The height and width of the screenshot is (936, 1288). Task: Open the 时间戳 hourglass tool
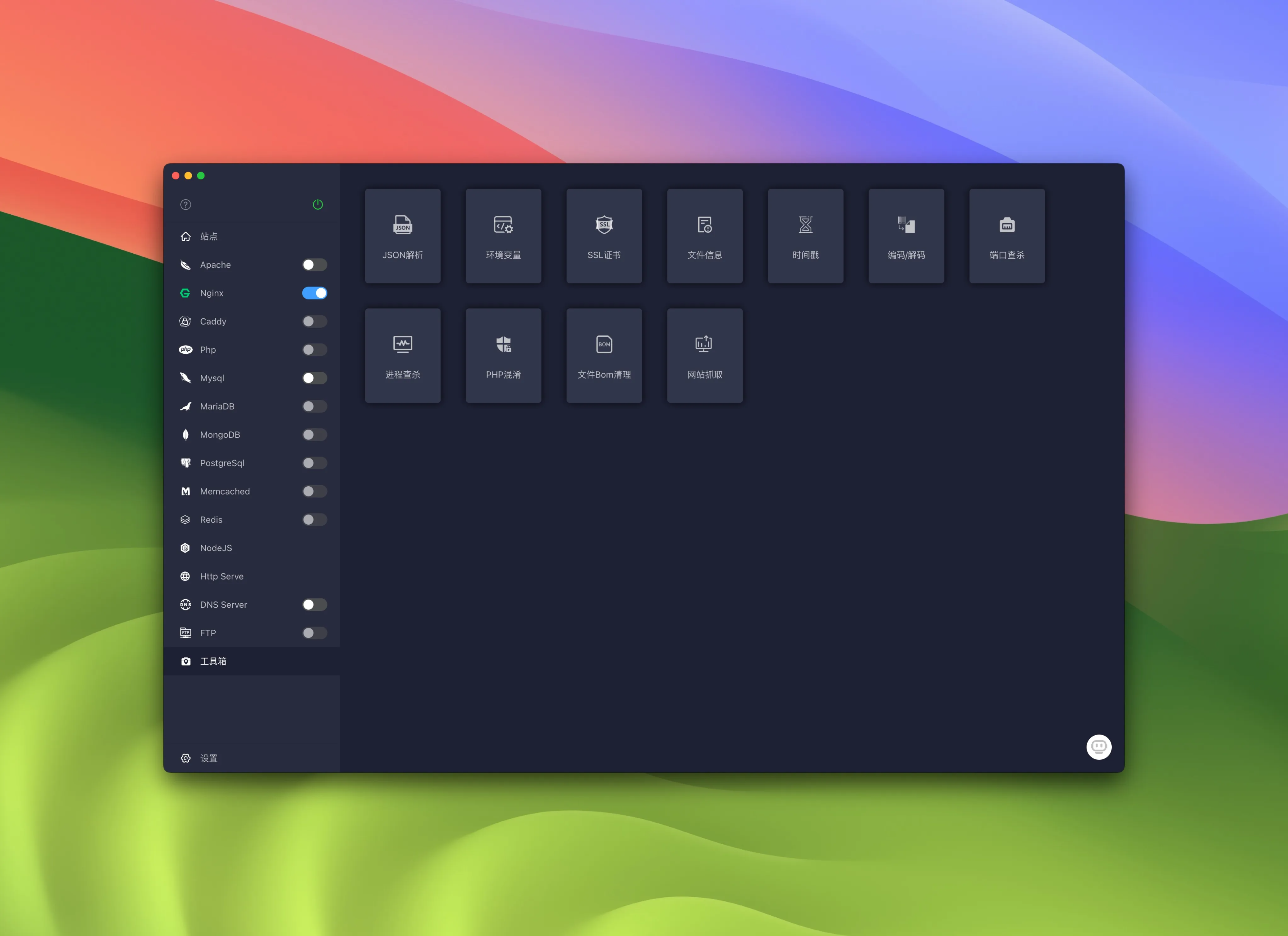(x=805, y=236)
